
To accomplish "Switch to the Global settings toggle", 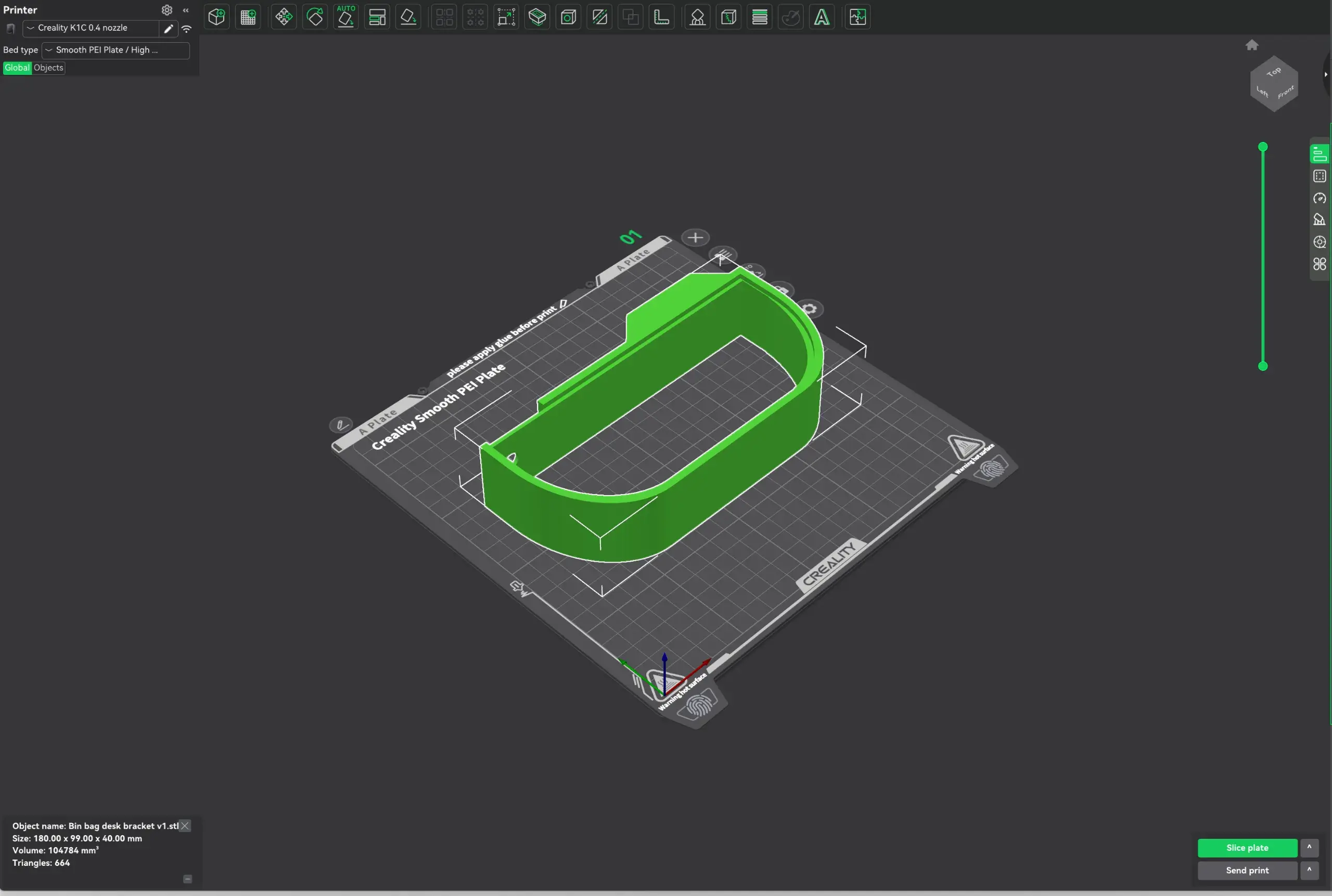I will point(17,68).
